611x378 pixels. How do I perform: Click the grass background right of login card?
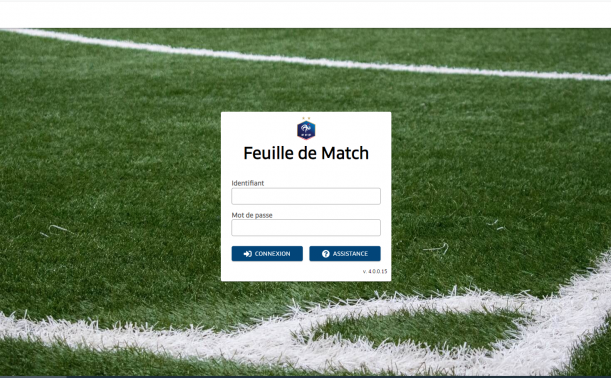[x=499, y=175]
